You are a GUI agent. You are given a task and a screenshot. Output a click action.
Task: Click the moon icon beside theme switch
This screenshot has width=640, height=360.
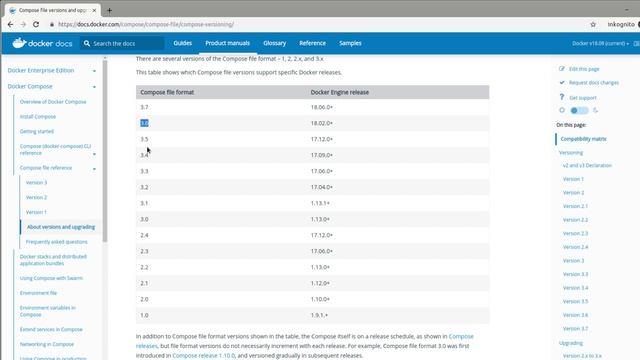pos(596,110)
